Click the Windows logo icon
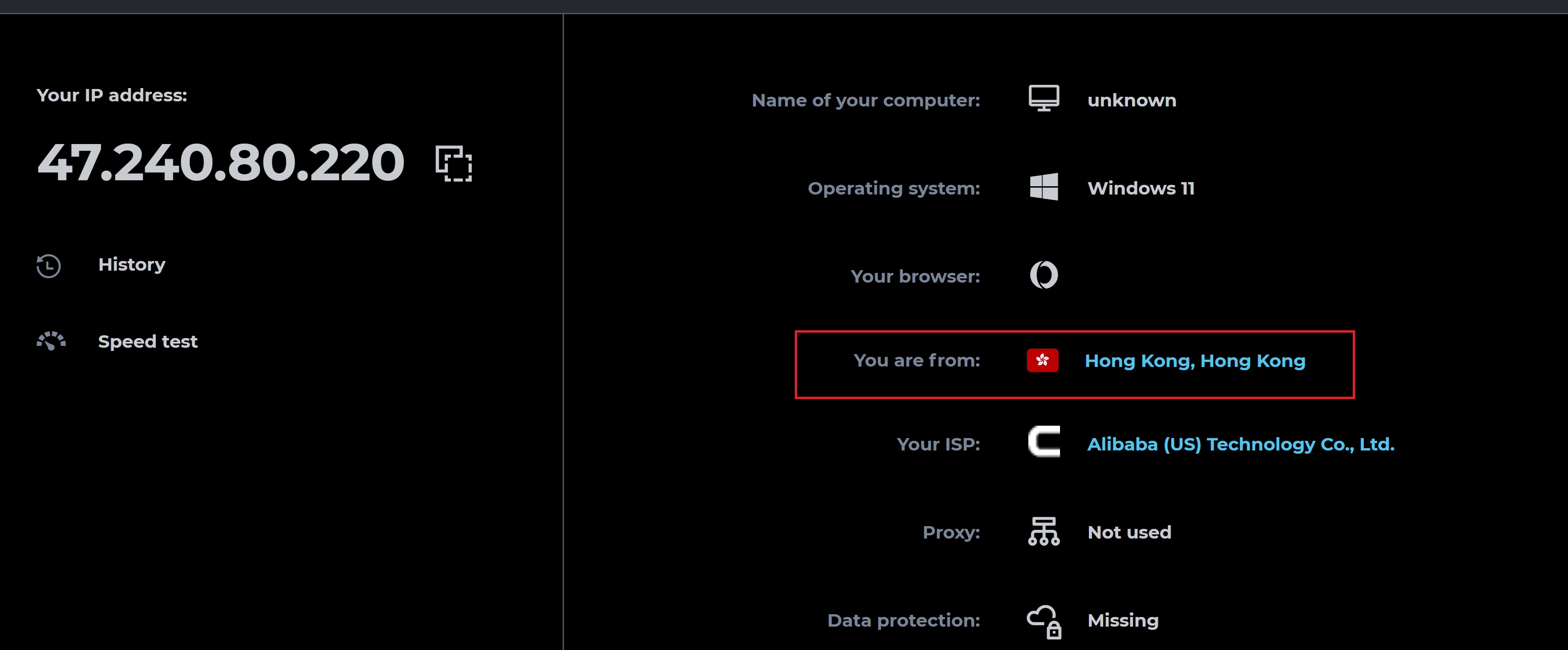 (1044, 187)
